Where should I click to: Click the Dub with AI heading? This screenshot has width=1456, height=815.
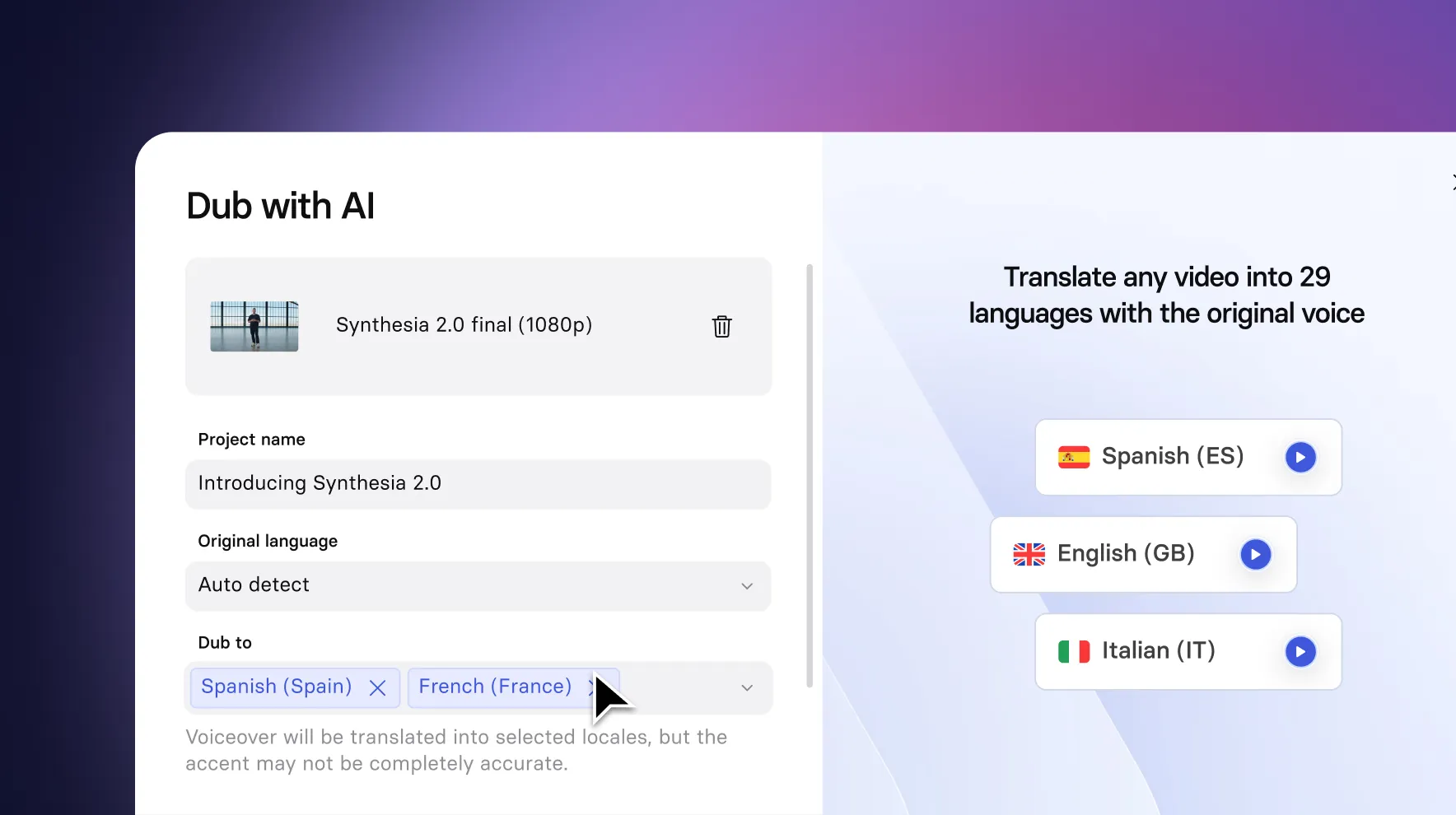[281, 206]
